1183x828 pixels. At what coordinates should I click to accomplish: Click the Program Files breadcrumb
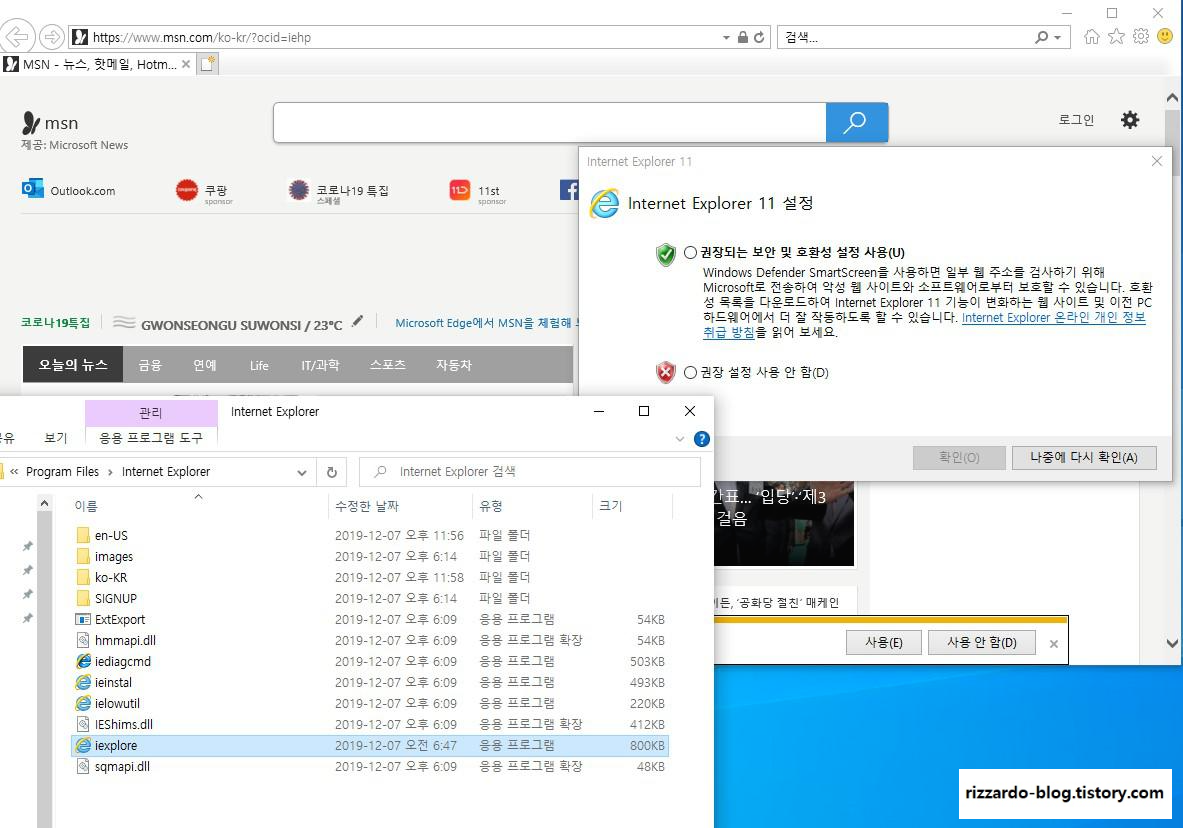(63, 472)
